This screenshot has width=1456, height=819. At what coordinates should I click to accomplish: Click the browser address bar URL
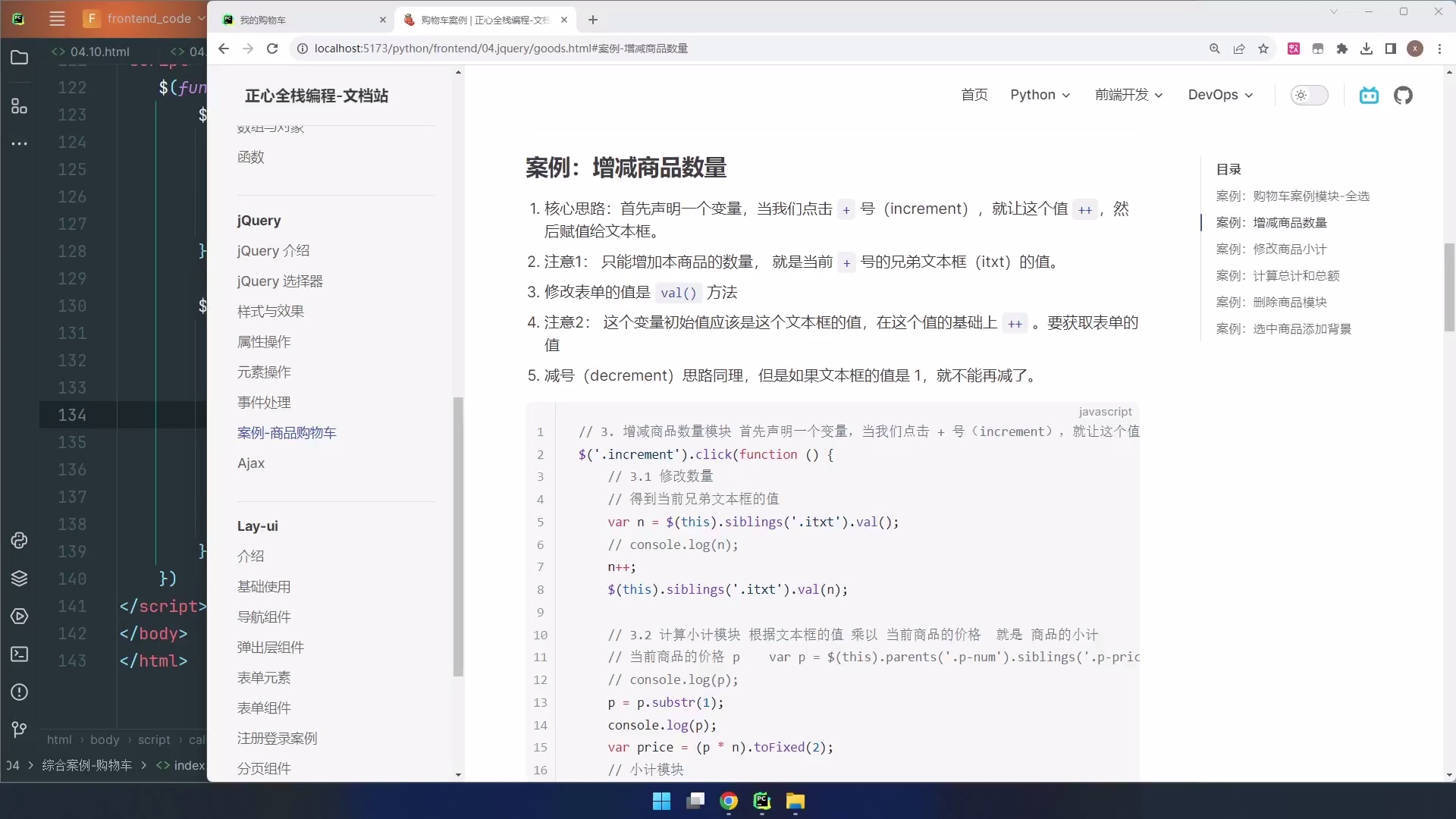pos(500,49)
